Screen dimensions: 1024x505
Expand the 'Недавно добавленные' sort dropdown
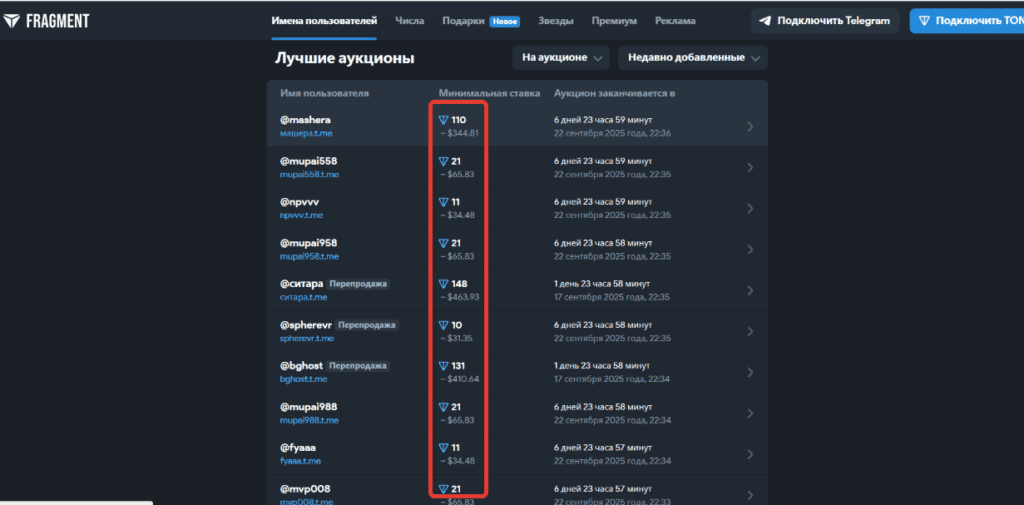tap(692, 58)
